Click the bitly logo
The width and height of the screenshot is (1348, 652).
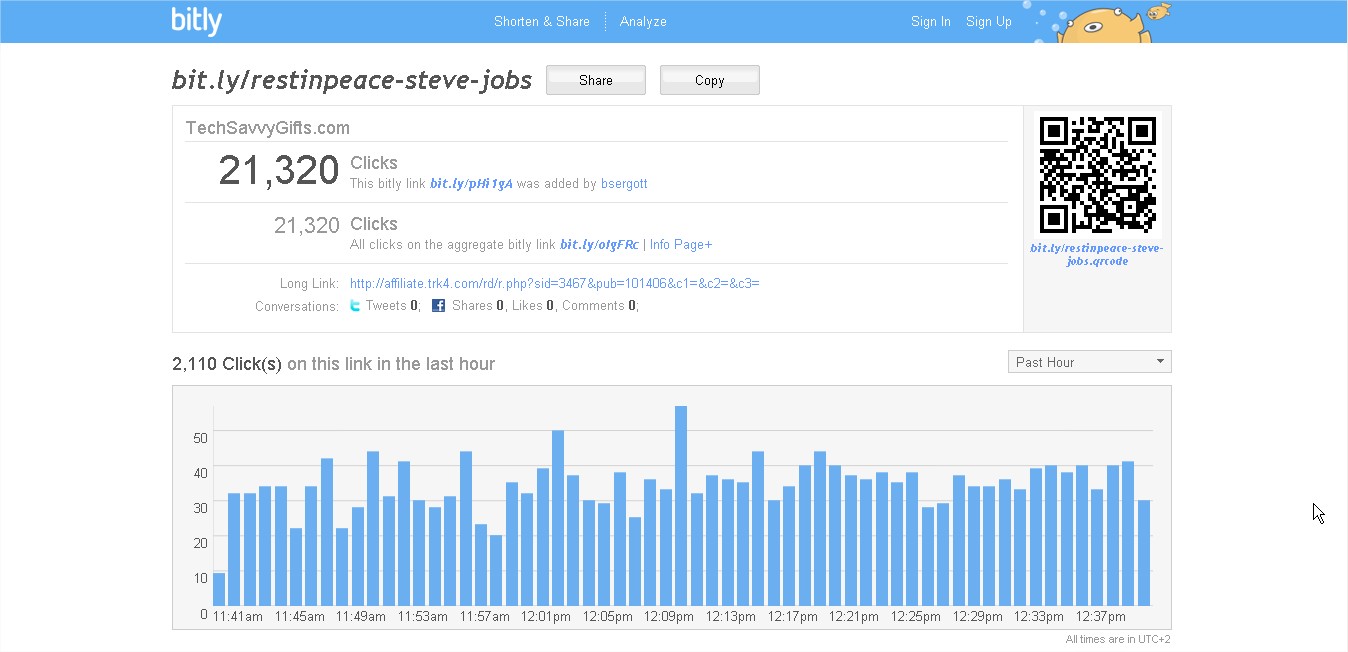coord(197,21)
